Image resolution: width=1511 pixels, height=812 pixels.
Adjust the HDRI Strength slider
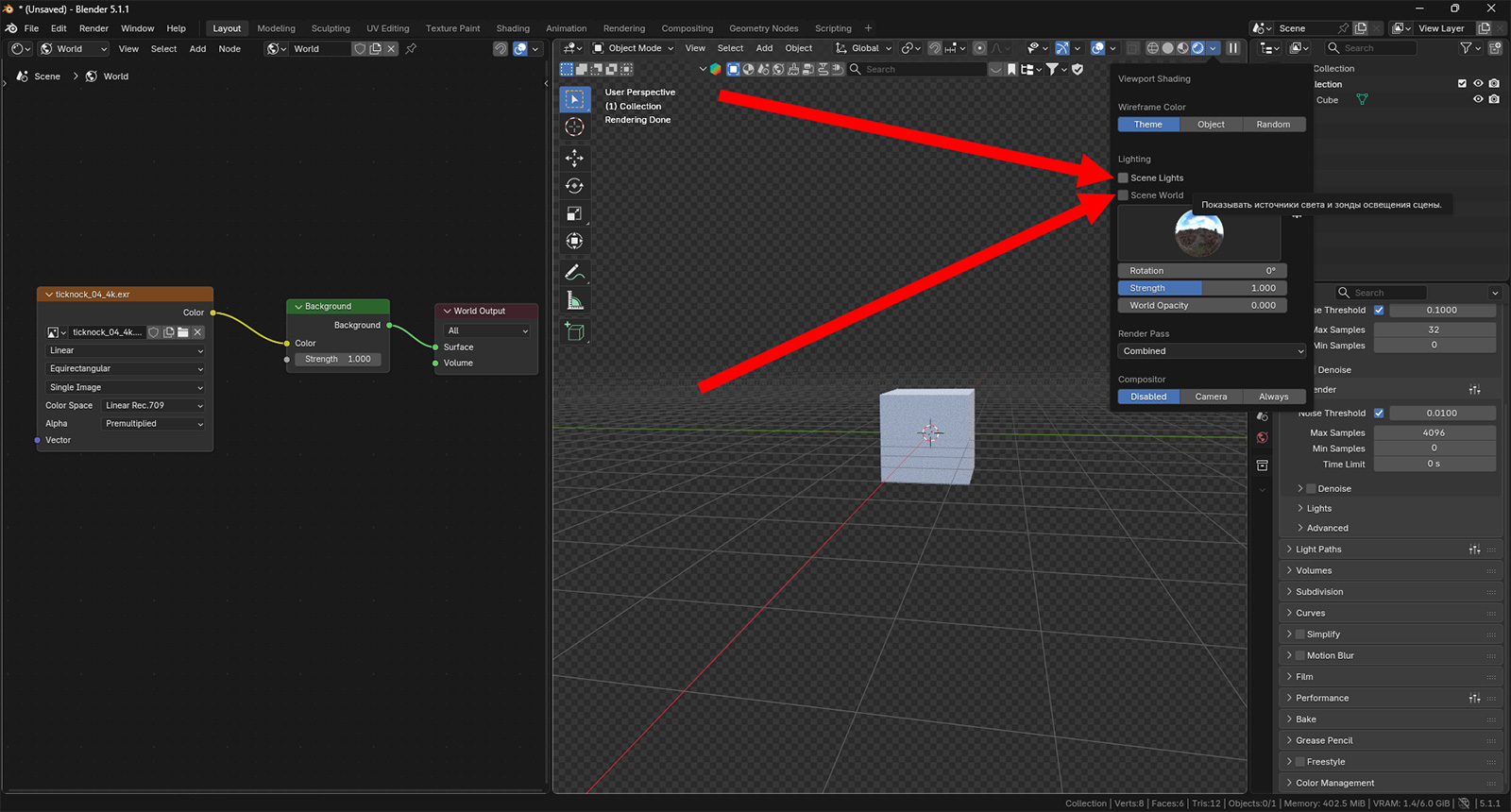1202,288
